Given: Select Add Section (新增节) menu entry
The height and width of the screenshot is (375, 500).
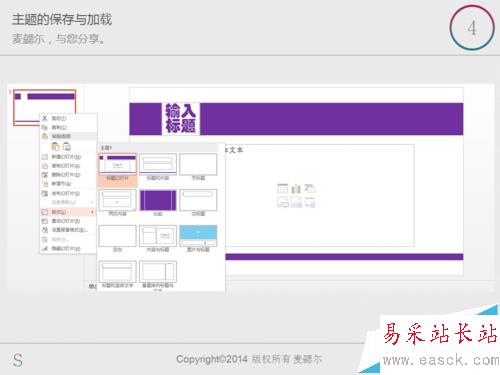Looking at the screenshot, I should (x=68, y=184).
